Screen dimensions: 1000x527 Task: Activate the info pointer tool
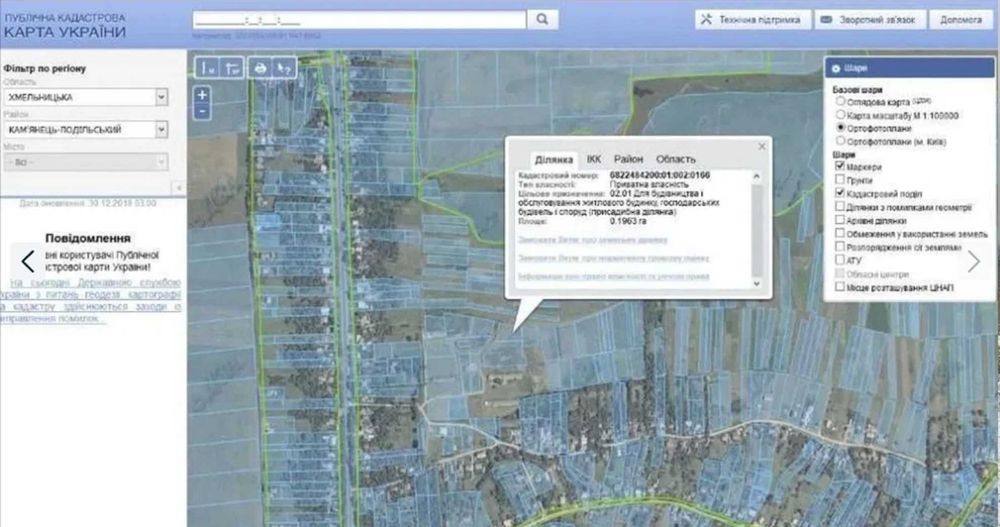point(284,68)
